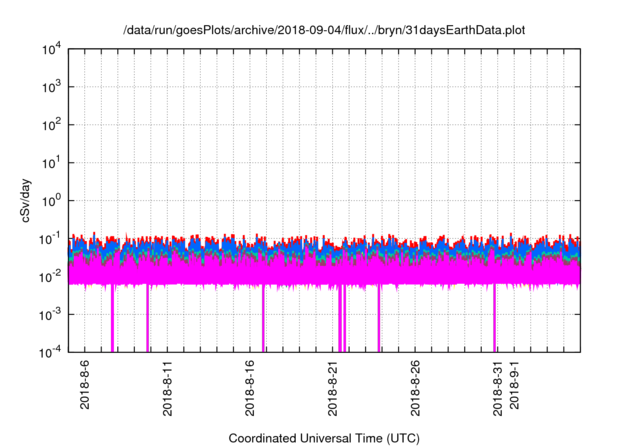The height and width of the screenshot is (448, 640).
Task: Click the 10^-1 y-axis tick label
Action: pyautogui.click(x=50, y=239)
